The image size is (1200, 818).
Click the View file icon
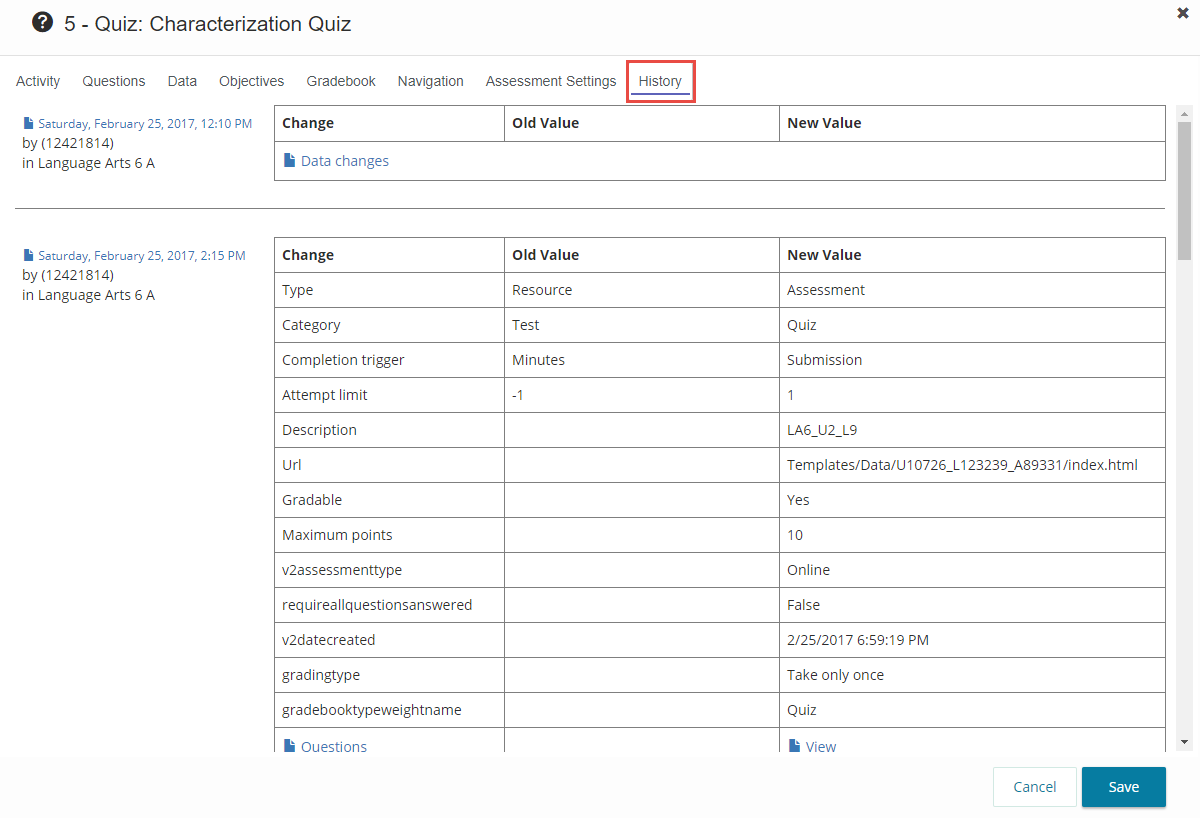pos(794,746)
